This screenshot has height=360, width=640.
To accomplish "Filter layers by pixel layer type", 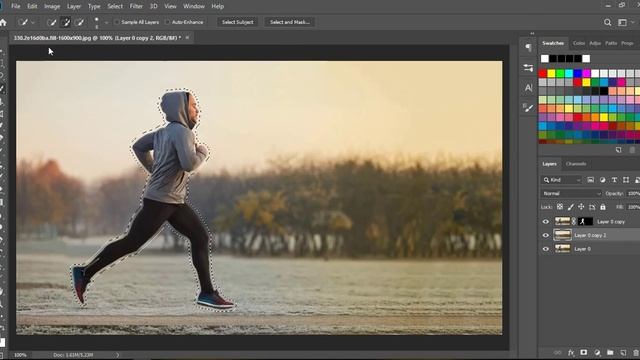I will click(x=590, y=180).
